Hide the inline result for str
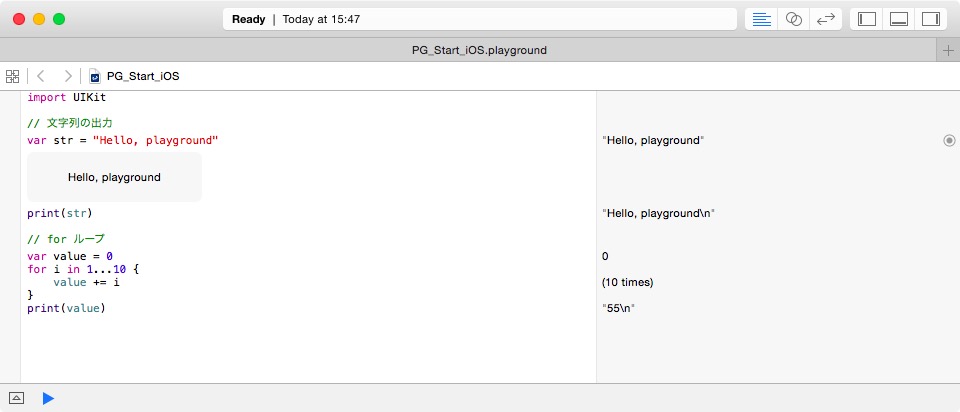The width and height of the screenshot is (960, 412). pos(949,141)
